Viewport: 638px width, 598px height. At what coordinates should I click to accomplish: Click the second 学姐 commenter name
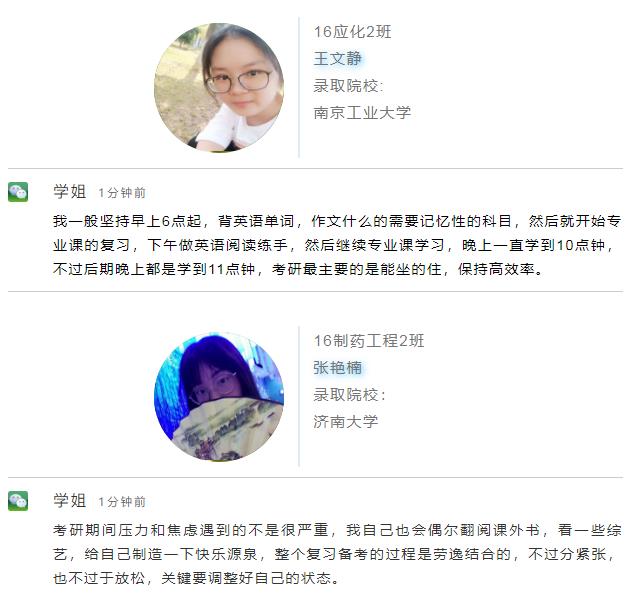70,501
